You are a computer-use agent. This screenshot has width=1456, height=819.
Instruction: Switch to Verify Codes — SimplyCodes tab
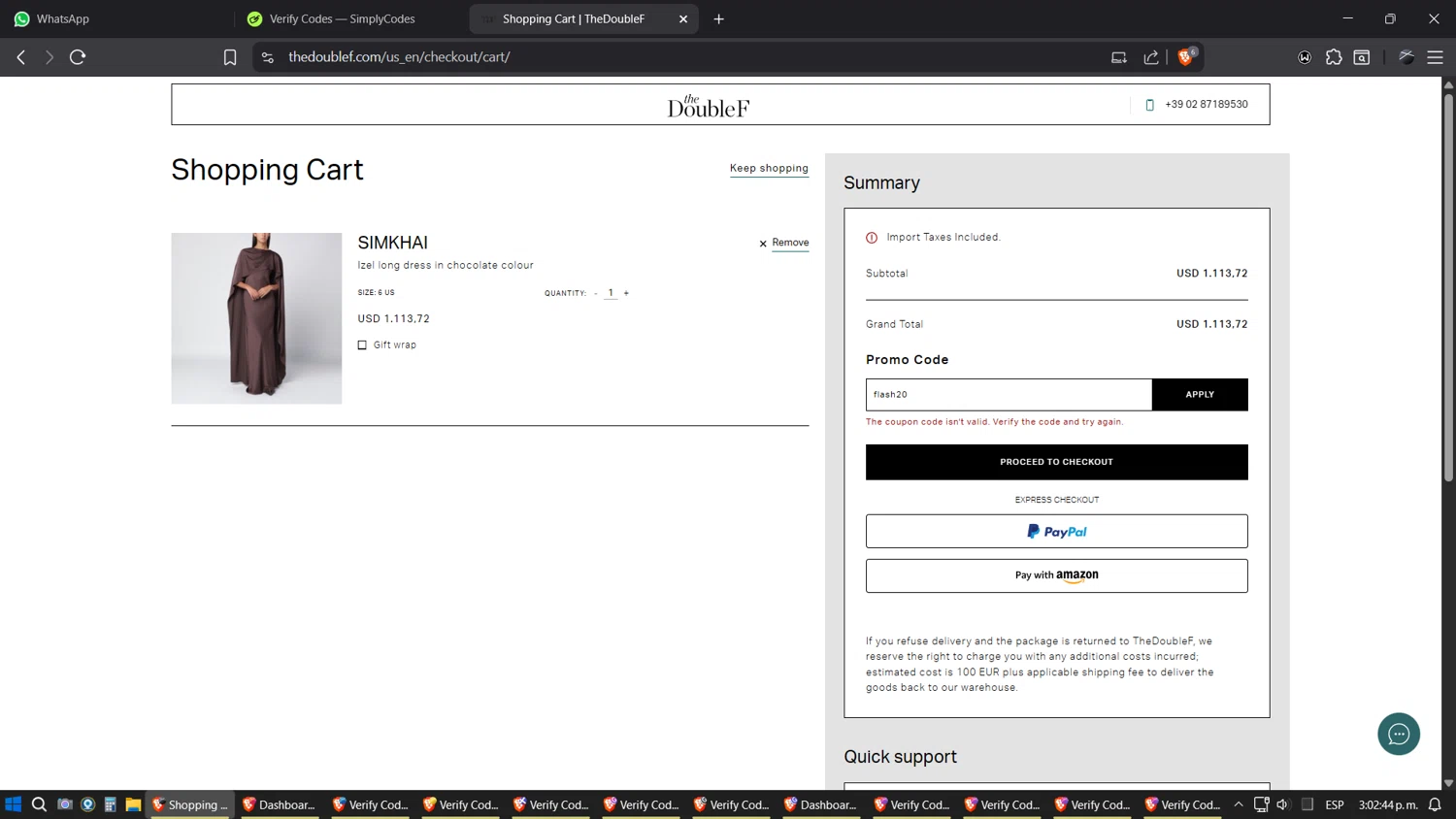[342, 18]
